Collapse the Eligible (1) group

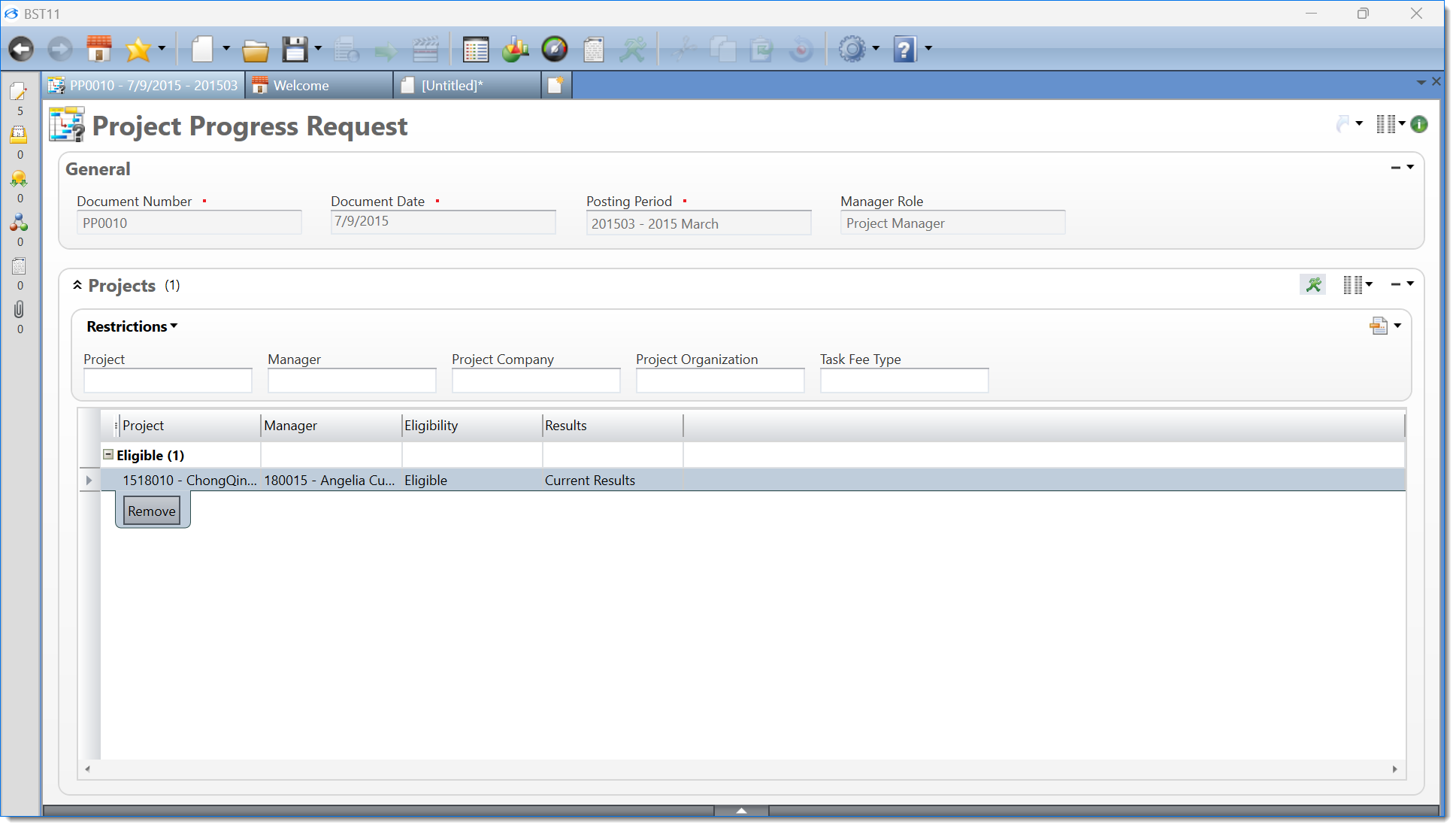108,455
